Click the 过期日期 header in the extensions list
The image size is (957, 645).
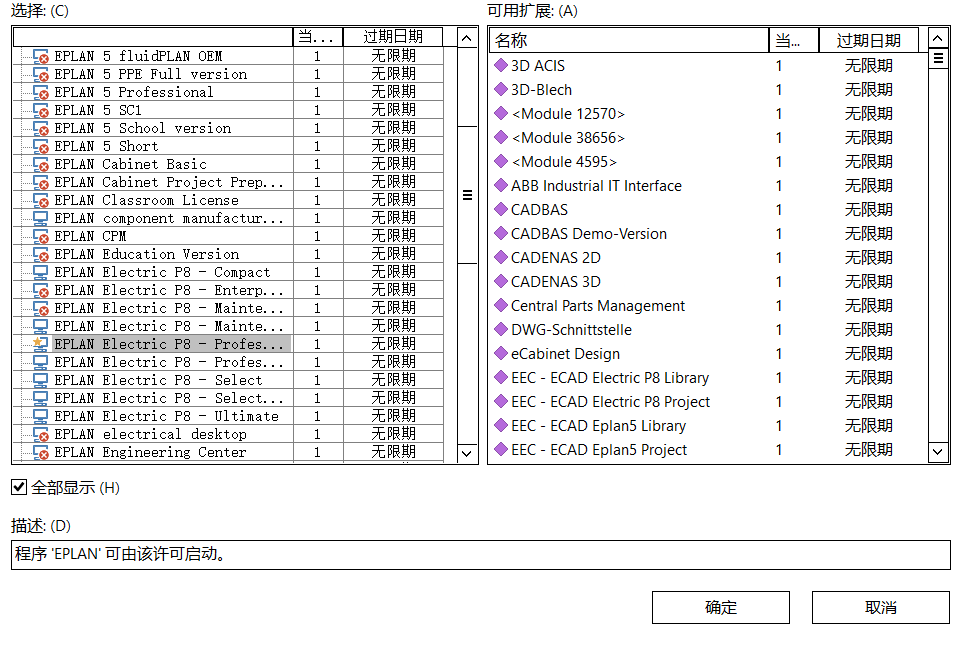point(868,40)
